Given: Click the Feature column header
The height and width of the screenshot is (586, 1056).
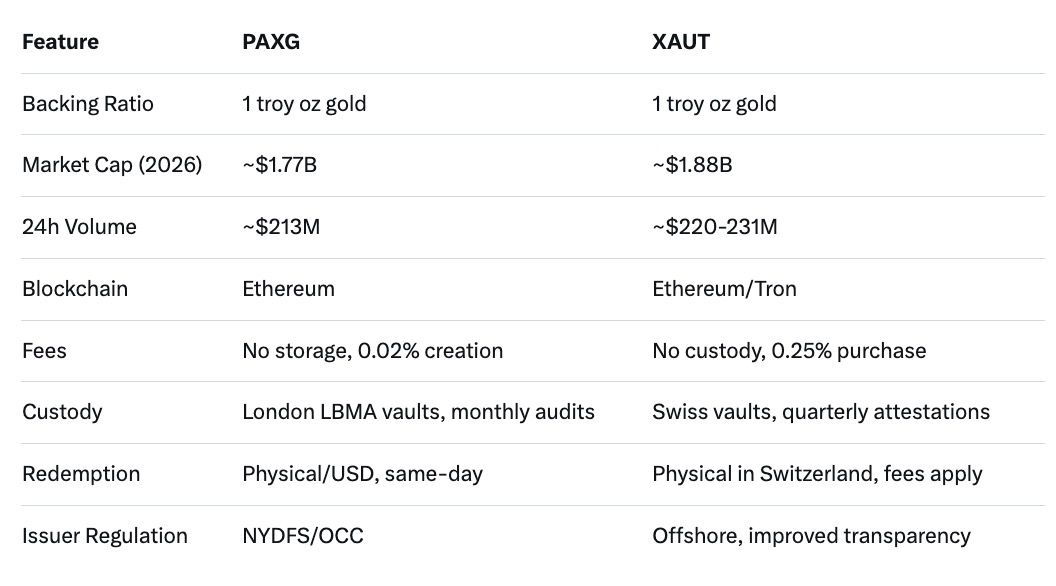Looking at the screenshot, I should [60, 42].
